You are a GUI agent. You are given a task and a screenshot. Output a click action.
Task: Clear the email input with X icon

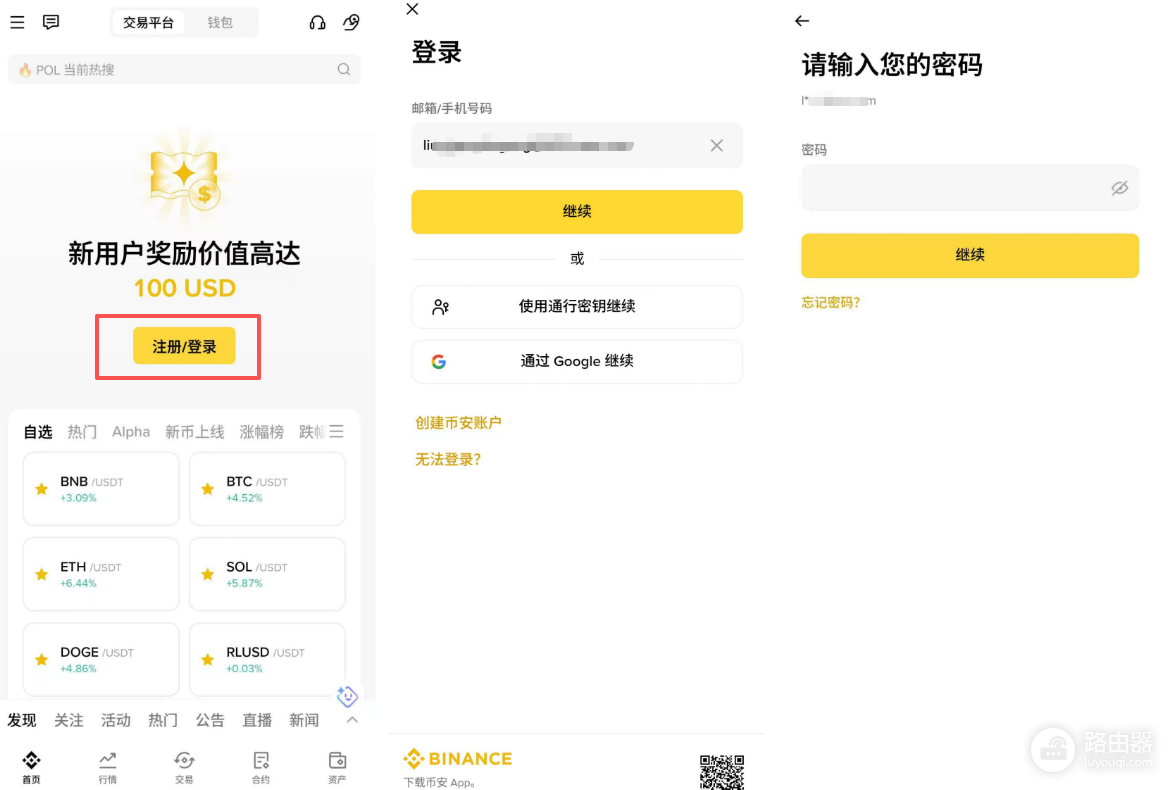click(716, 146)
